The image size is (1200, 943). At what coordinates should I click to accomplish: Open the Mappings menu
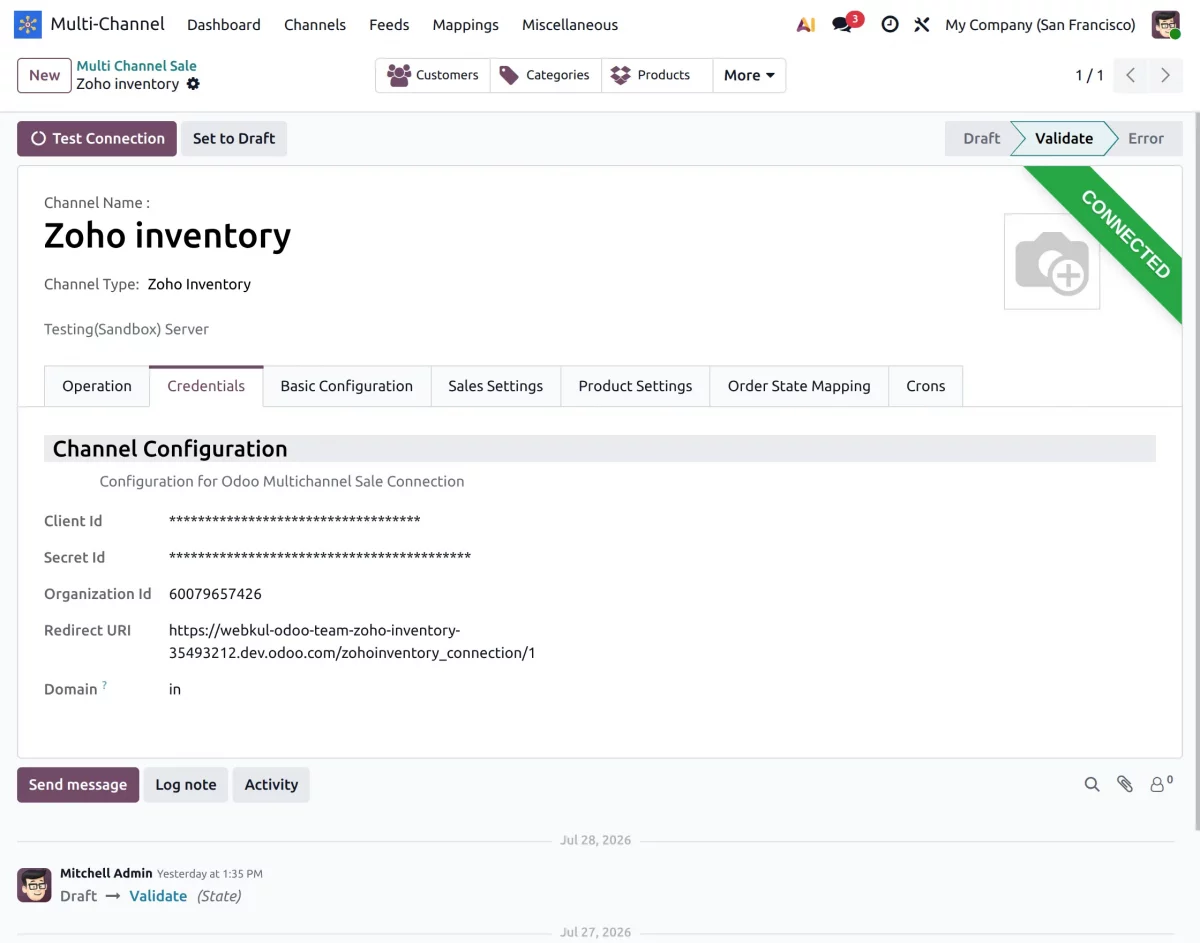pyautogui.click(x=465, y=25)
